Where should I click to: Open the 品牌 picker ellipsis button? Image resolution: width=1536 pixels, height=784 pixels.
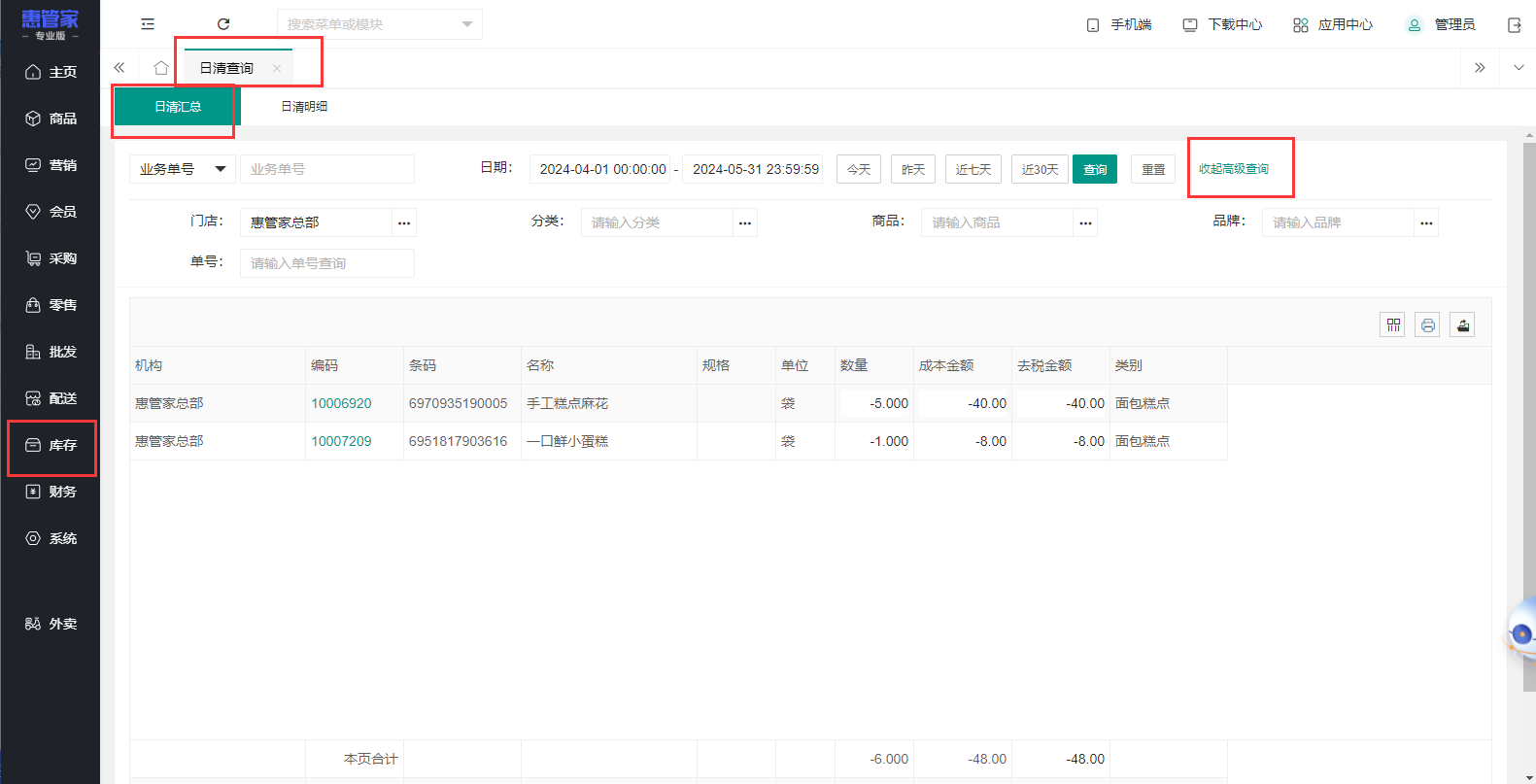(1426, 222)
